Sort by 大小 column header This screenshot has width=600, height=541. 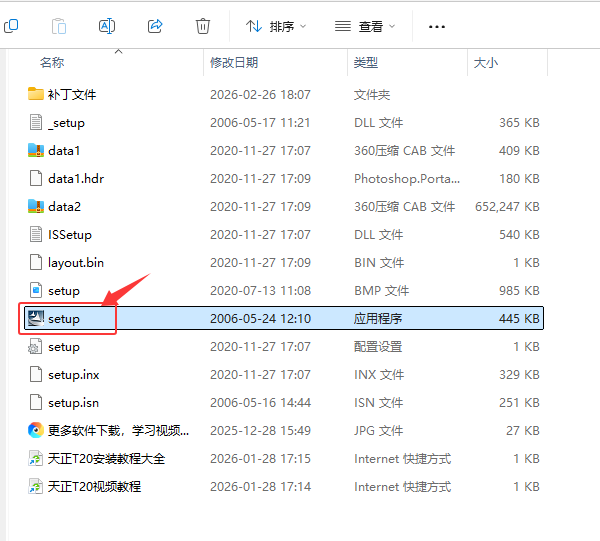tap(486, 62)
